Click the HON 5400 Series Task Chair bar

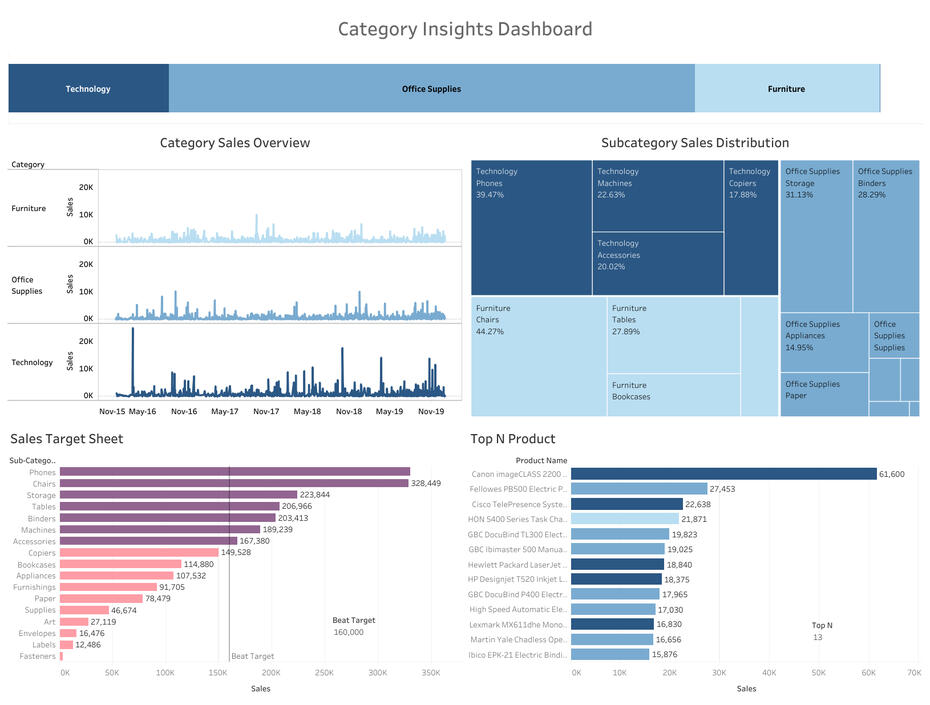(x=624, y=519)
